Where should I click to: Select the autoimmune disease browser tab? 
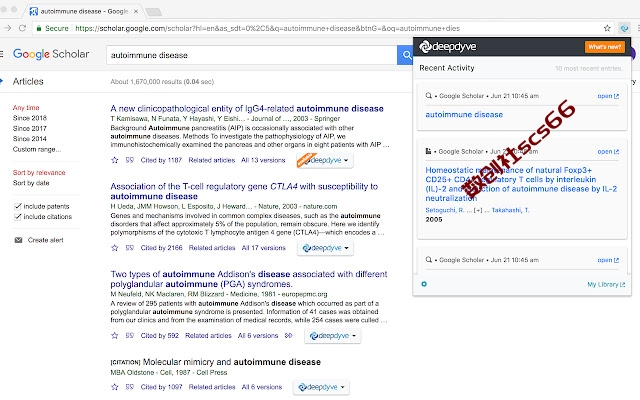[x=84, y=11]
